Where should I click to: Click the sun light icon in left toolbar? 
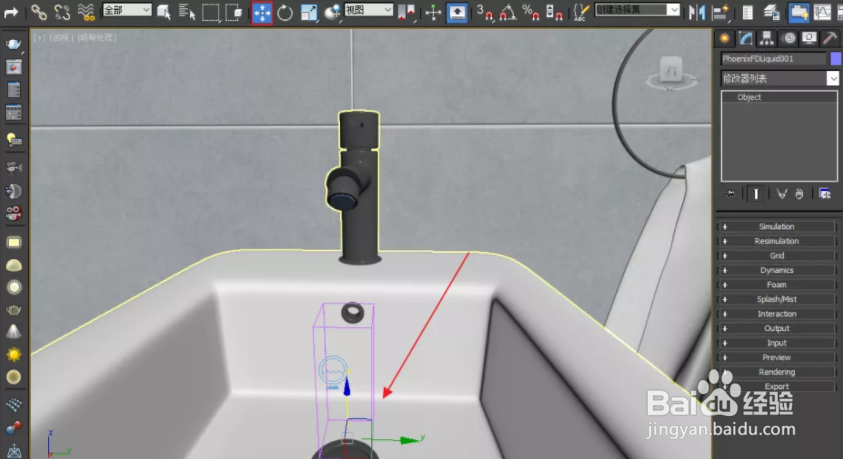[14, 355]
